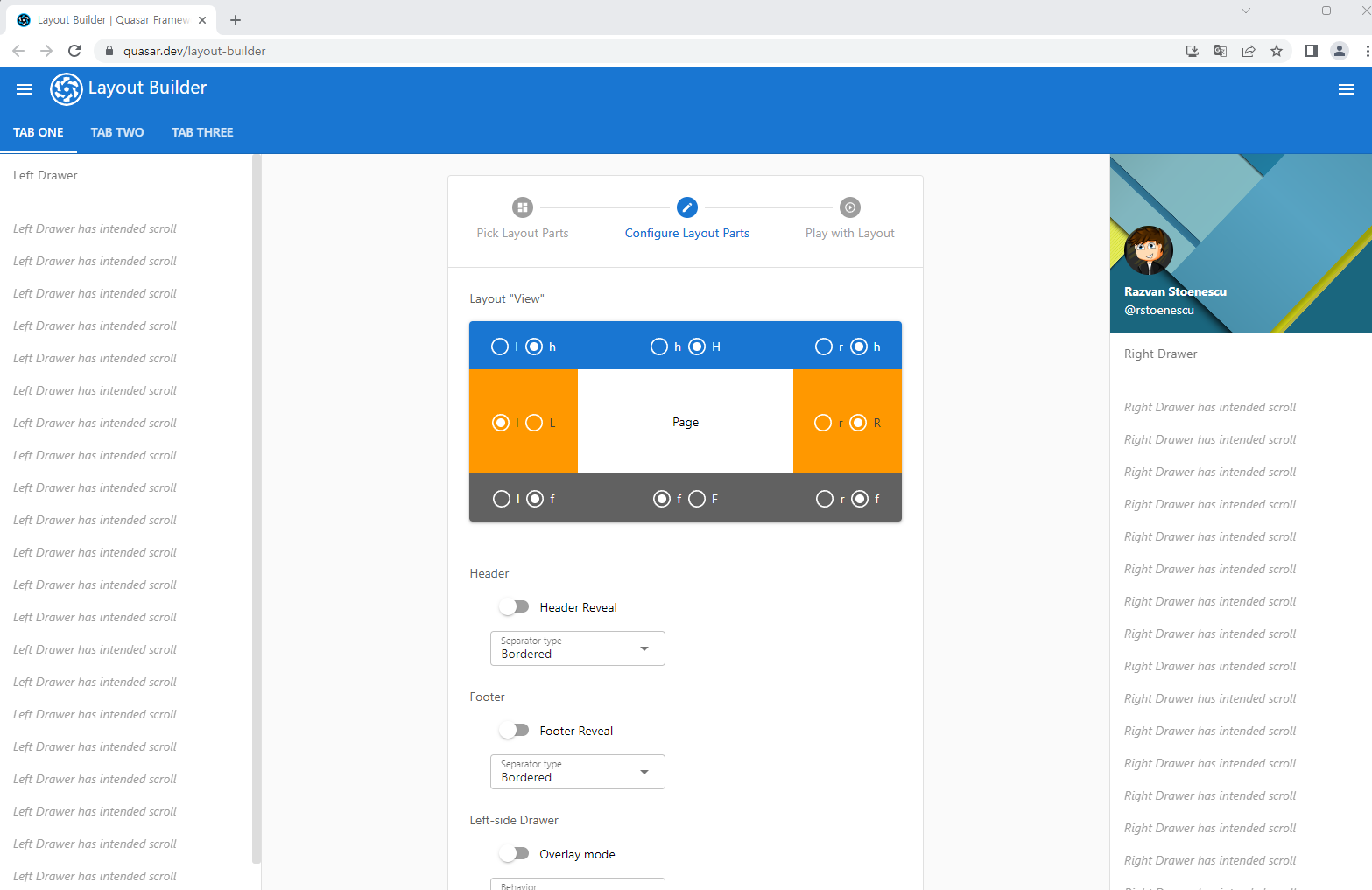Select lowercase 'h' radio in header center
This screenshot has width=1372, height=890.
coord(659,347)
